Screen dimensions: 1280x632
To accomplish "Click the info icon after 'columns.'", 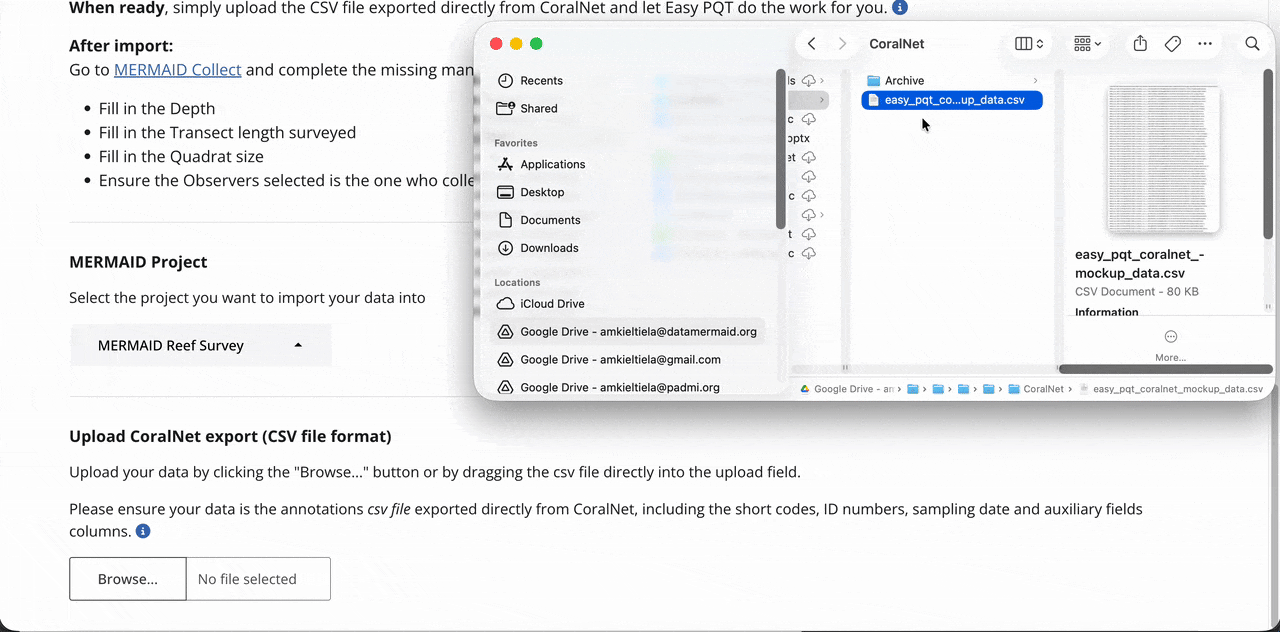I will pos(143,531).
